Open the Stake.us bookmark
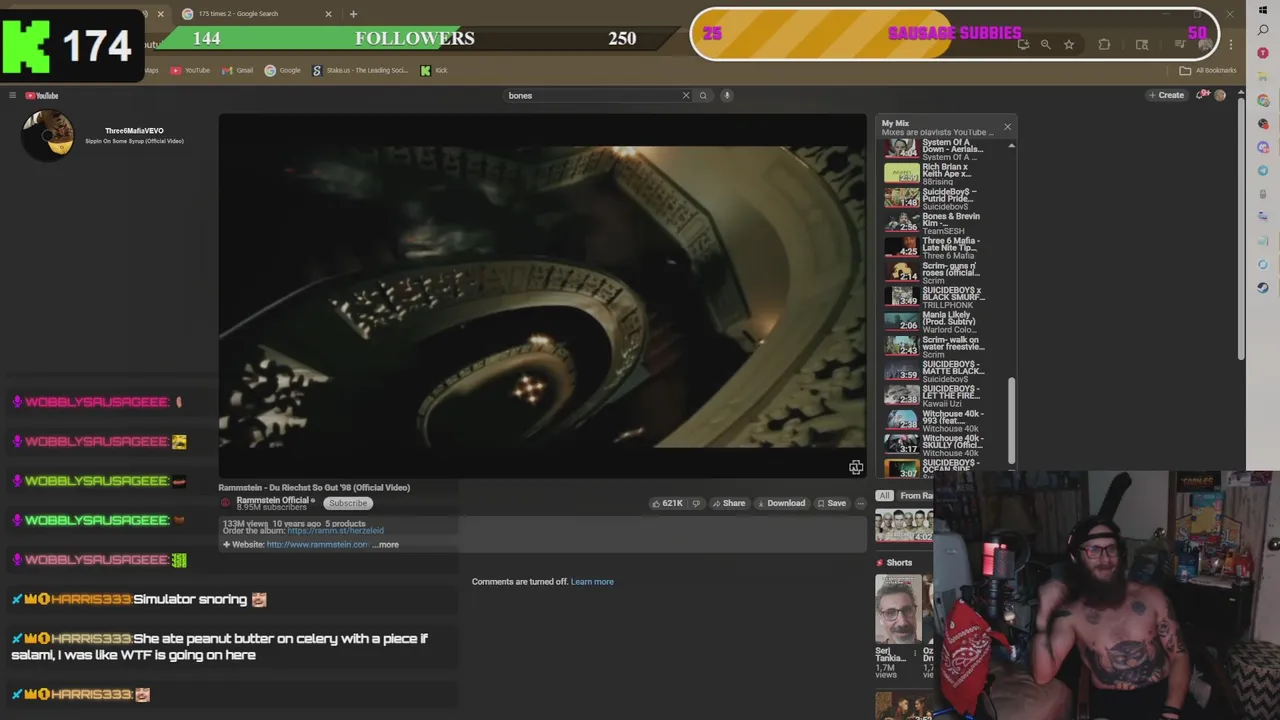 point(360,70)
